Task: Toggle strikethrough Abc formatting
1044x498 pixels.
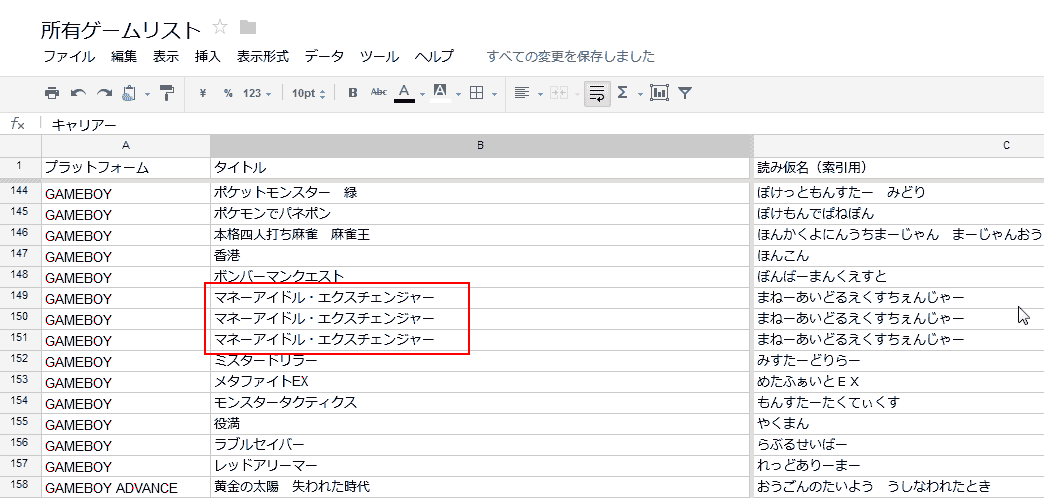Action: [378, 93]
